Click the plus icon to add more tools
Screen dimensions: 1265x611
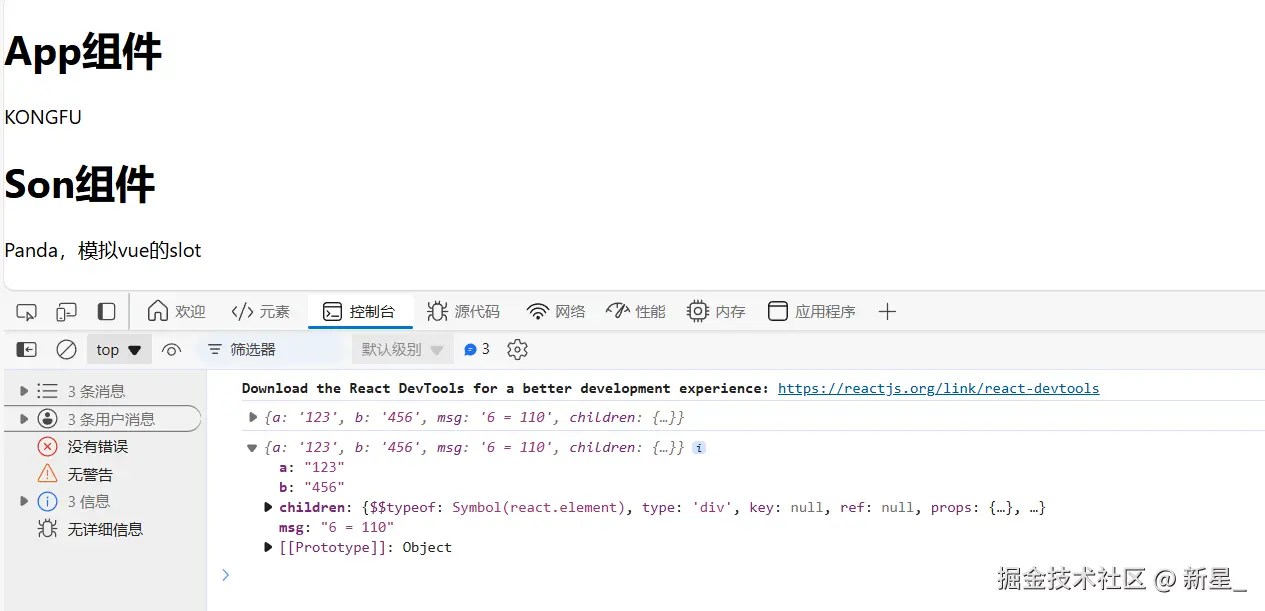pyautogui.click(x=886, y=312)
